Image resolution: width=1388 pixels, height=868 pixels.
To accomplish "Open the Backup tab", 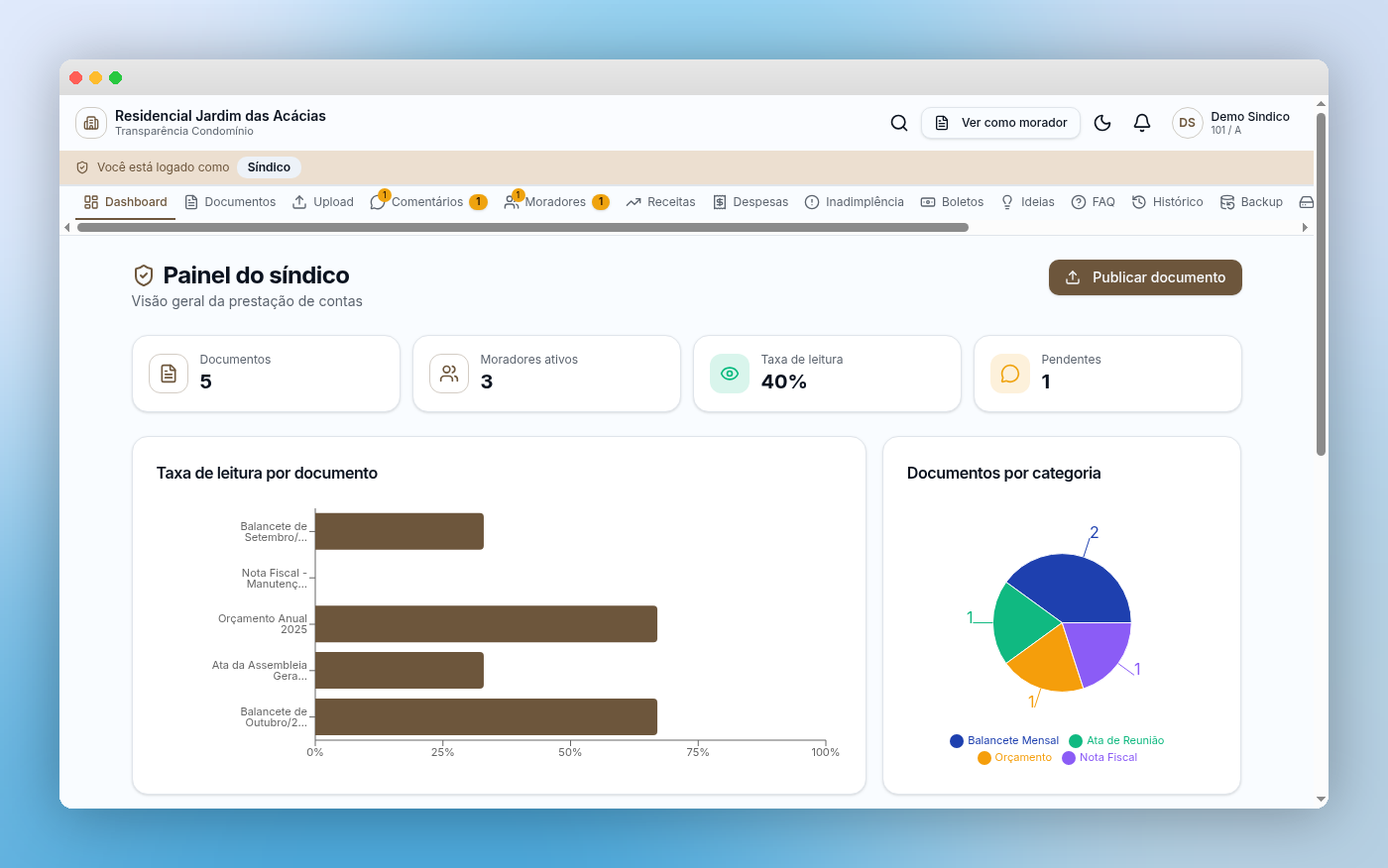I will [1251, 202].
